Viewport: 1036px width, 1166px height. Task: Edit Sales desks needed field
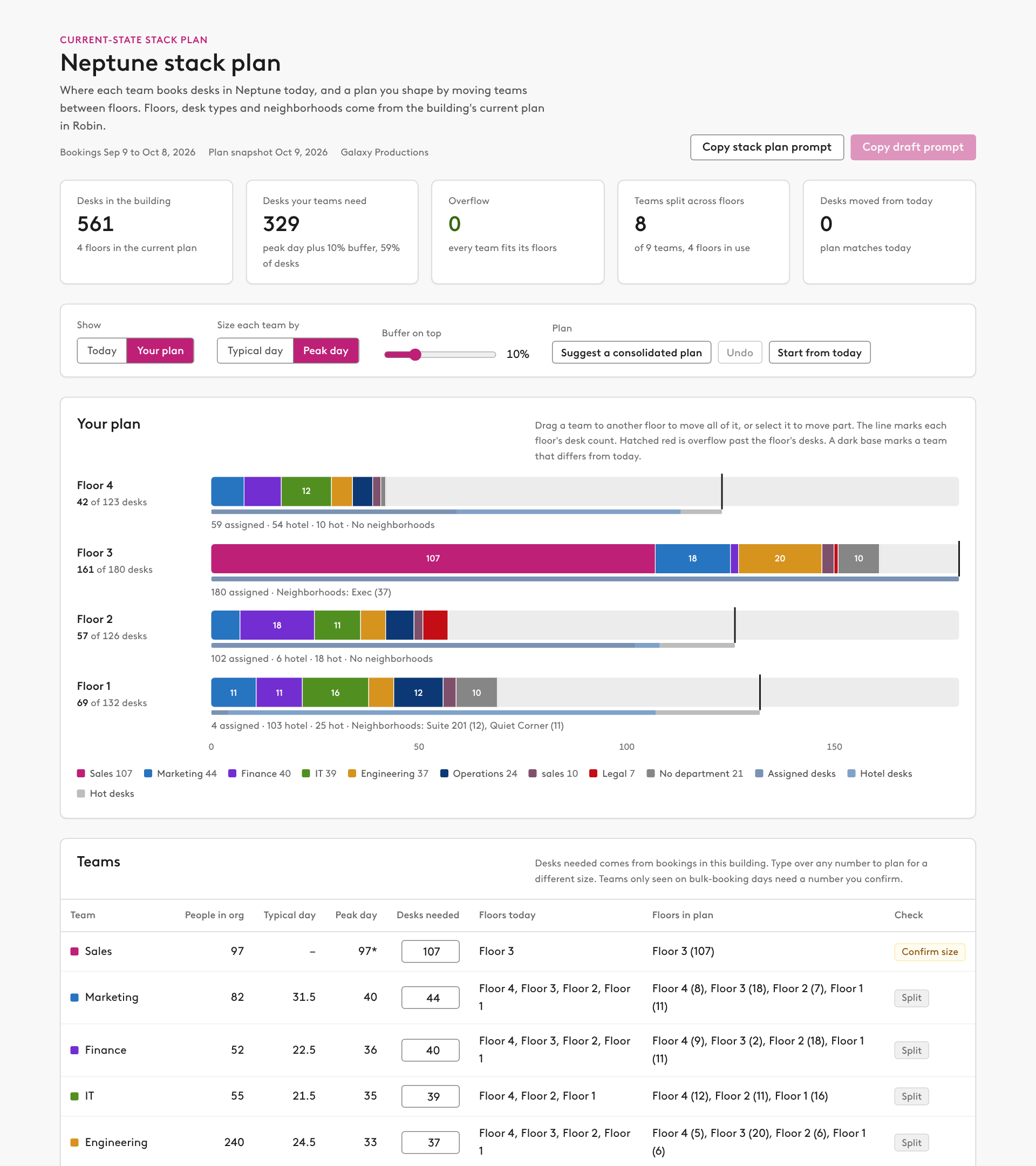coord(431,952)
